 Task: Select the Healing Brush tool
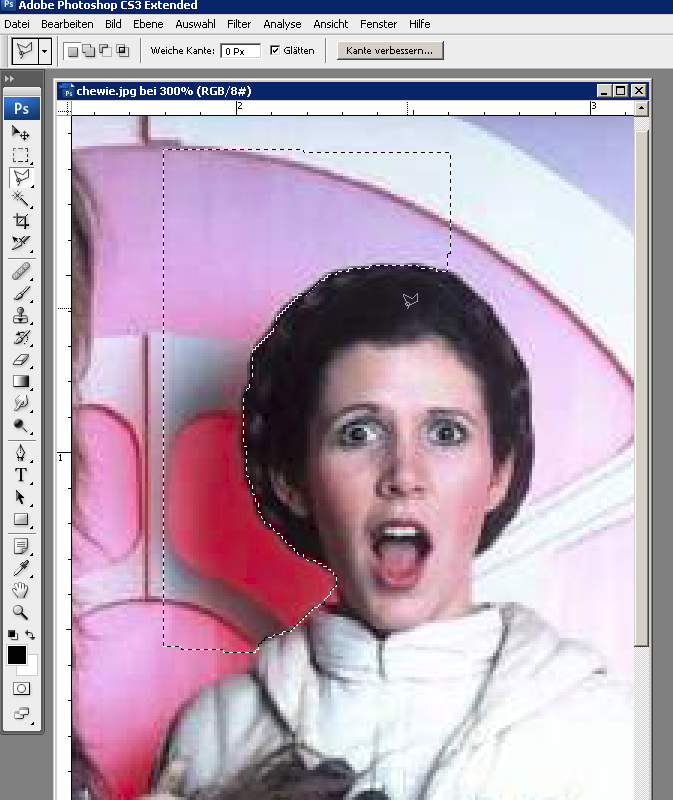tap(20, 271)
